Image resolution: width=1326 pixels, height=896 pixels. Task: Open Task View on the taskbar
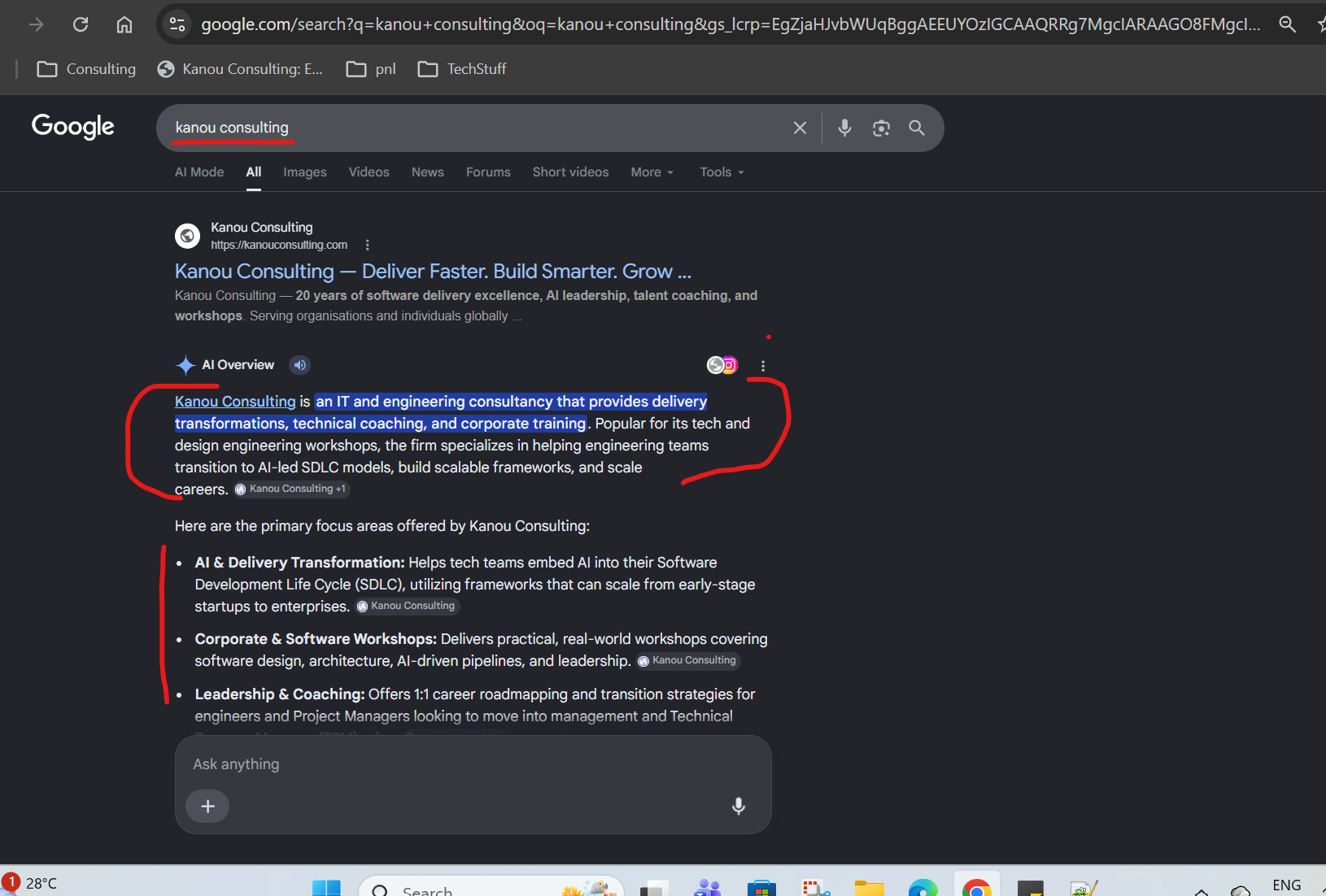coord(654,887)
